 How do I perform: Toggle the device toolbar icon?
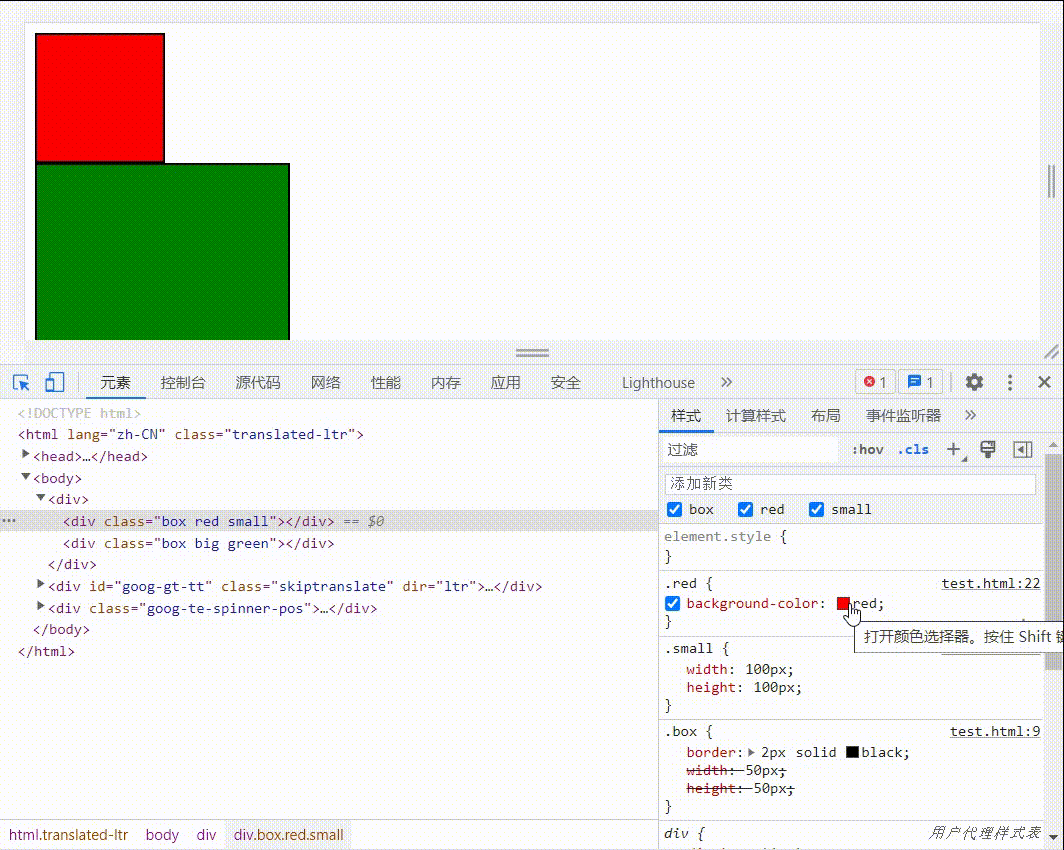click(54, 383)
